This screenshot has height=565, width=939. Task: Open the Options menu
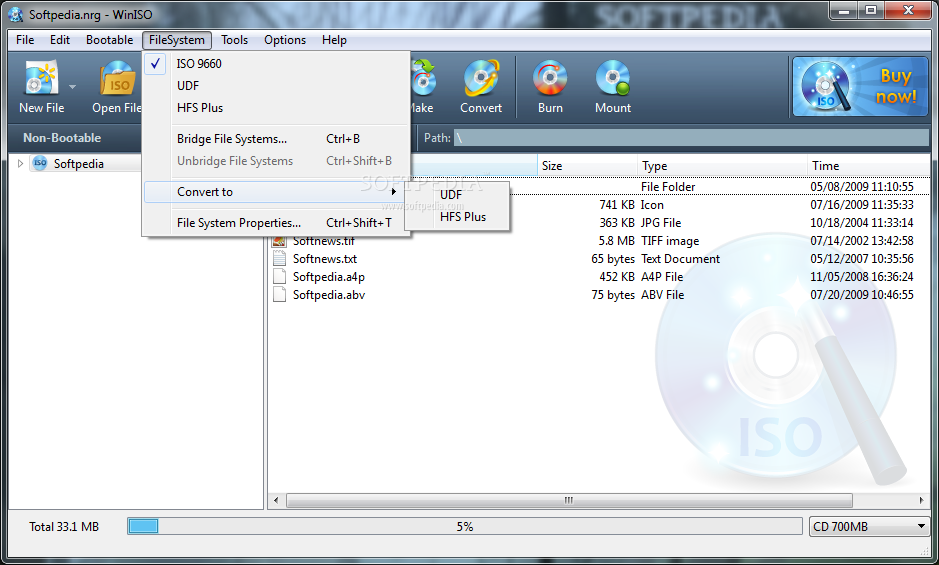[285, 40]
